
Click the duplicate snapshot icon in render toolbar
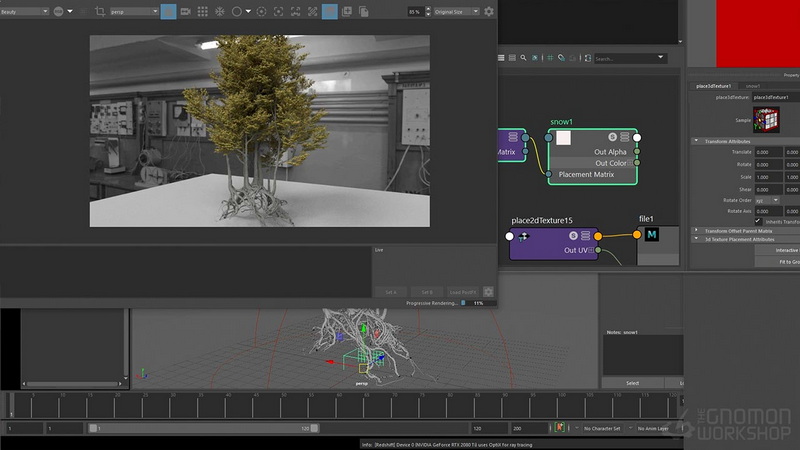click(364, 11)
